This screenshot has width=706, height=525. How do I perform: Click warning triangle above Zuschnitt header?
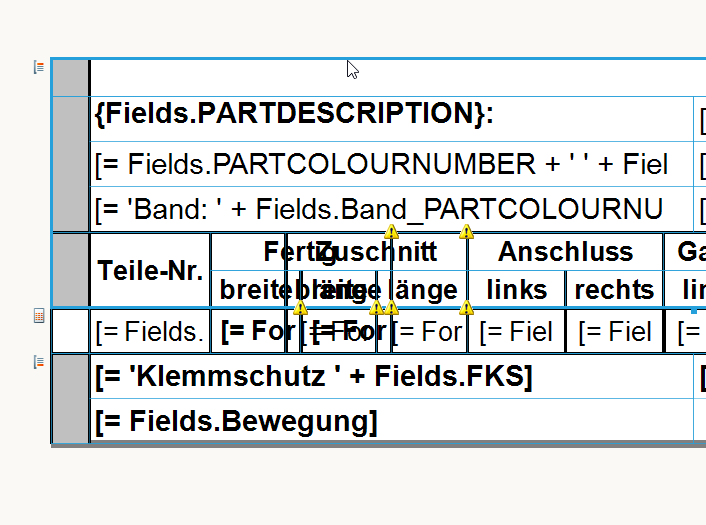pyautogui.click(x=391, y=232)
